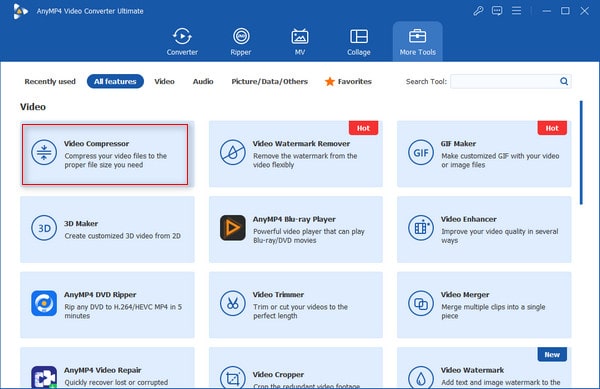Click the Video Watermark droplet icon
Screen dimensions: 600x389
(421, 378)
